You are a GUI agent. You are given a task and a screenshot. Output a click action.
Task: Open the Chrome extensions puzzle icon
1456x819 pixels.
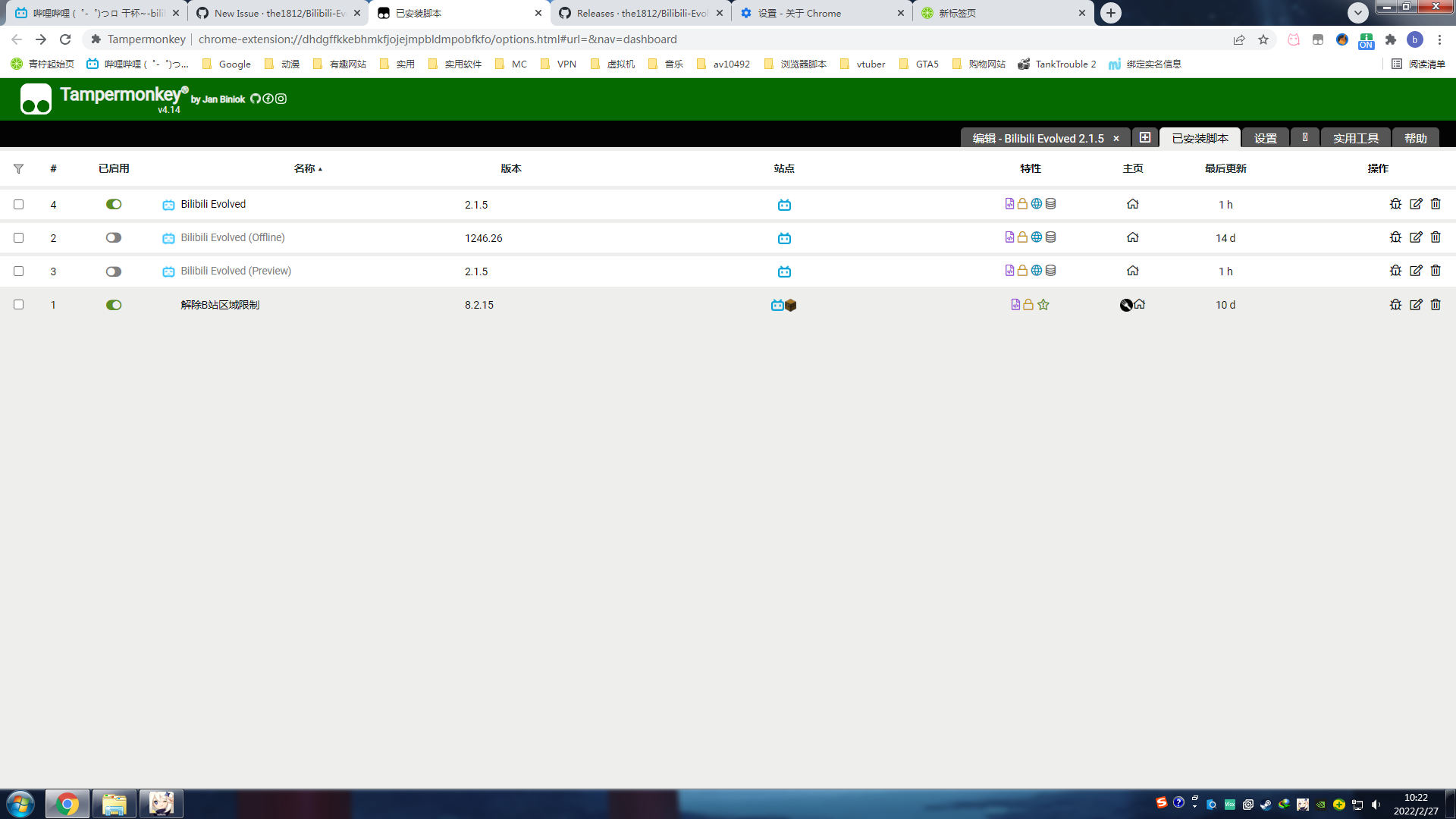pyautogui.click(x=1391, y=39)
